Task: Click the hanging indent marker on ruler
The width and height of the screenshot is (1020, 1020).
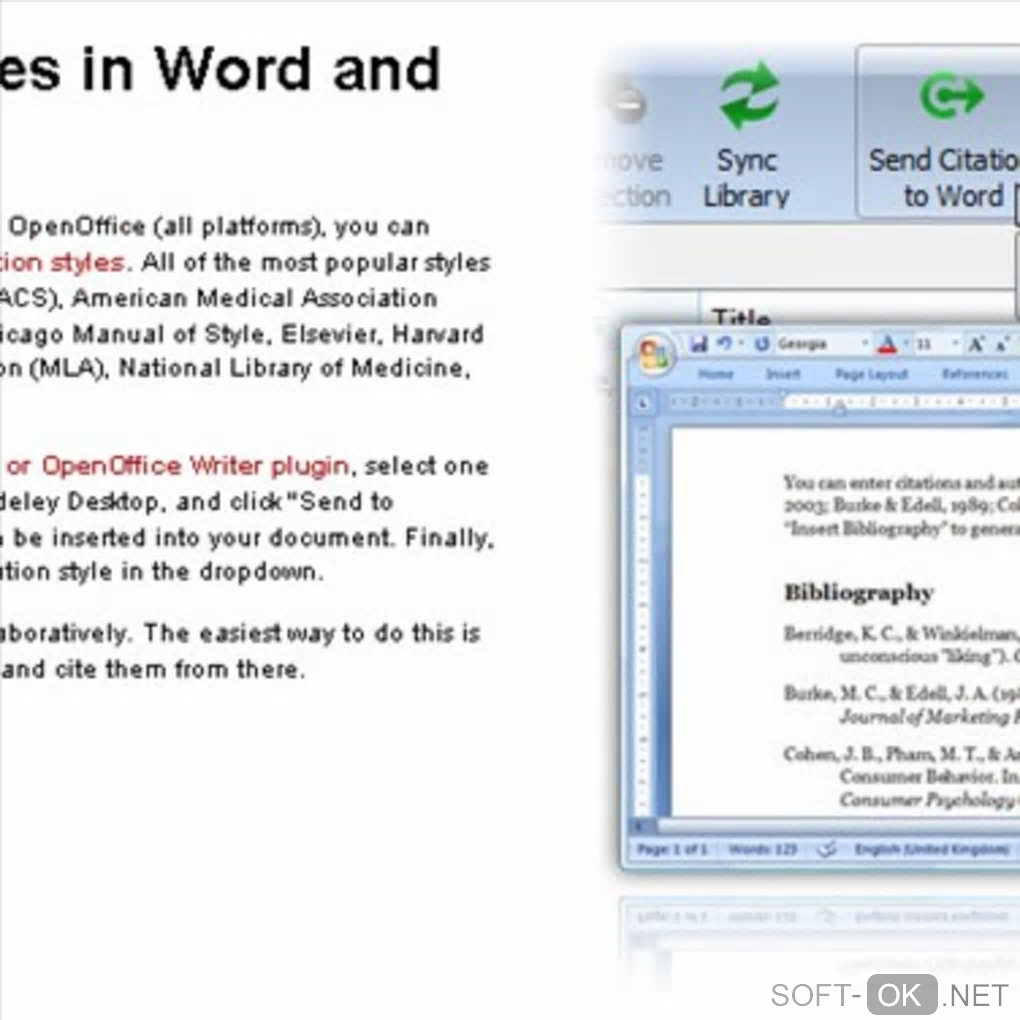Action: click(839, 409)
